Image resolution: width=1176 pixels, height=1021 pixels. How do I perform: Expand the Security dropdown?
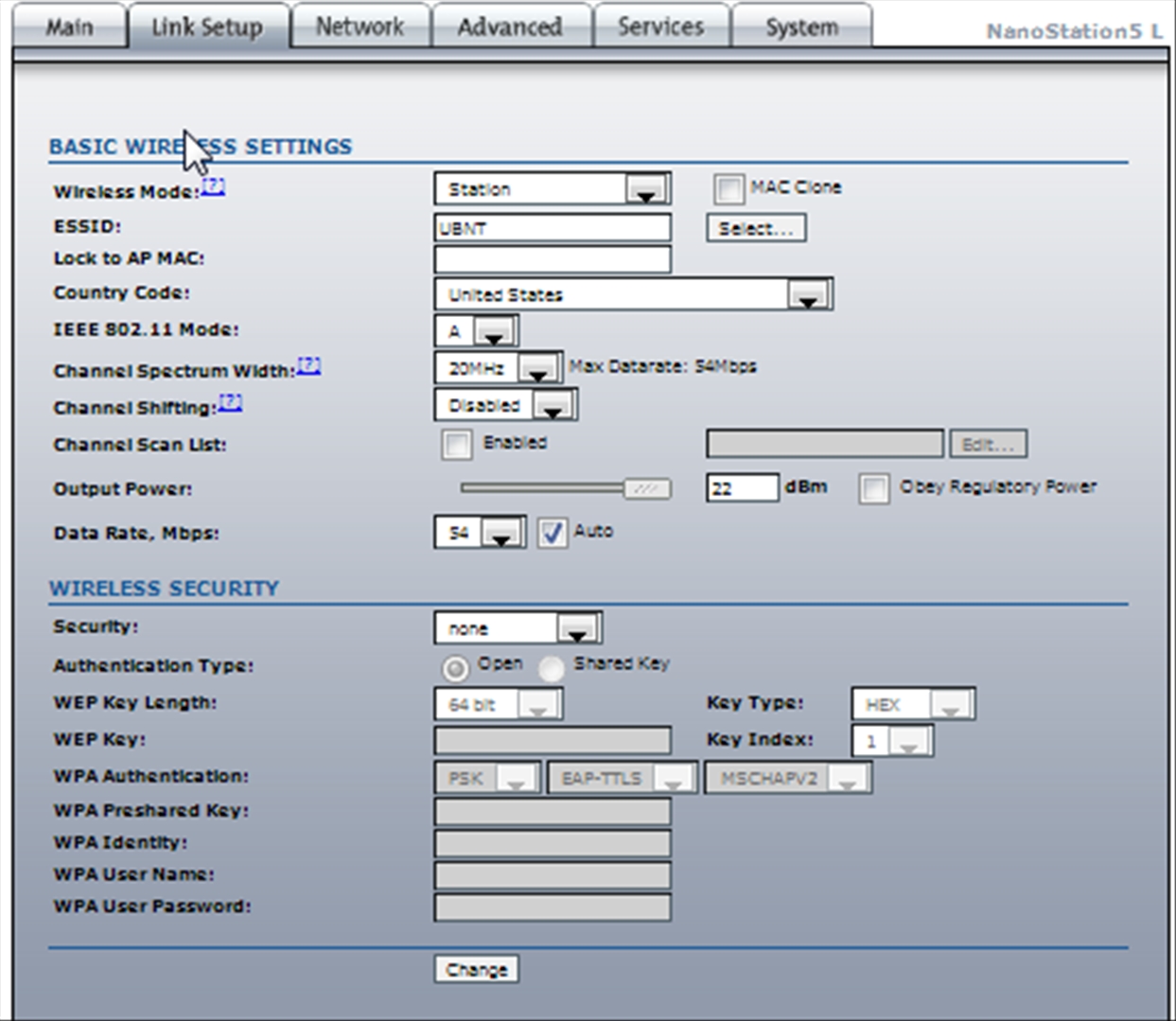(518, 627)
